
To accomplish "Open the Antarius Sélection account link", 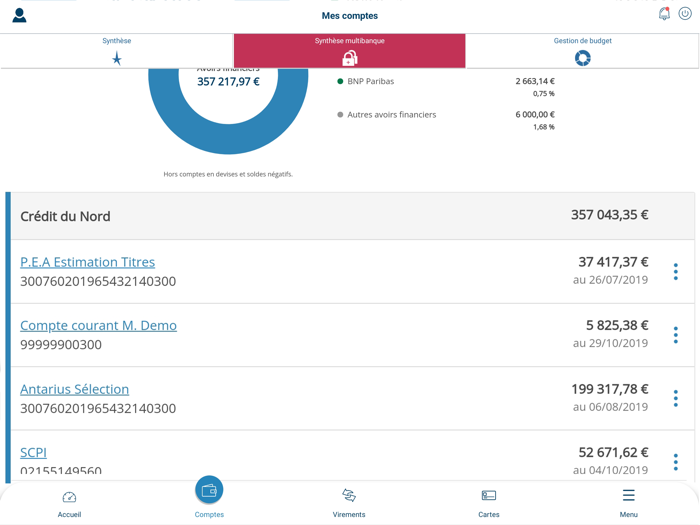I will click(x=75, y=389).
